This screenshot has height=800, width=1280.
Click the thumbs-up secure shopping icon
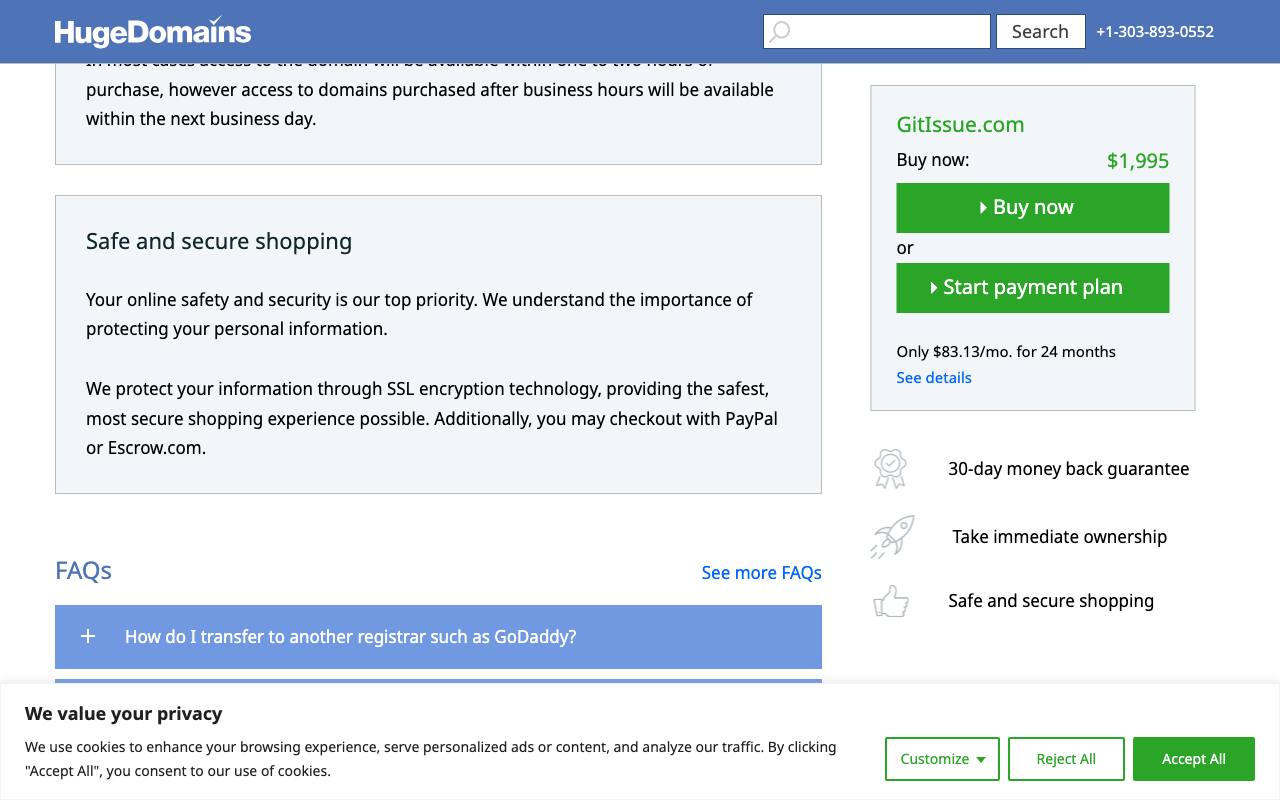click(x=891, y=601)
